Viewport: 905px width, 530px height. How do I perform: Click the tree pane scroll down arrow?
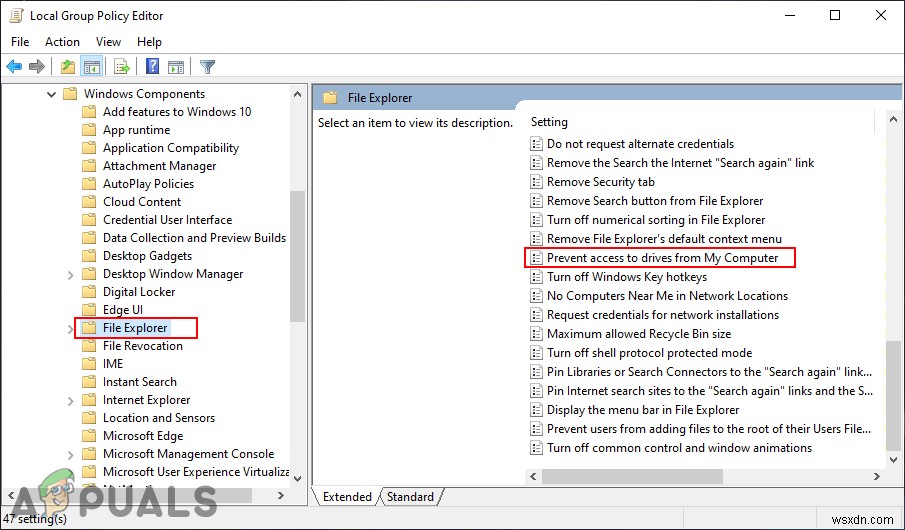tap(297, 478)
